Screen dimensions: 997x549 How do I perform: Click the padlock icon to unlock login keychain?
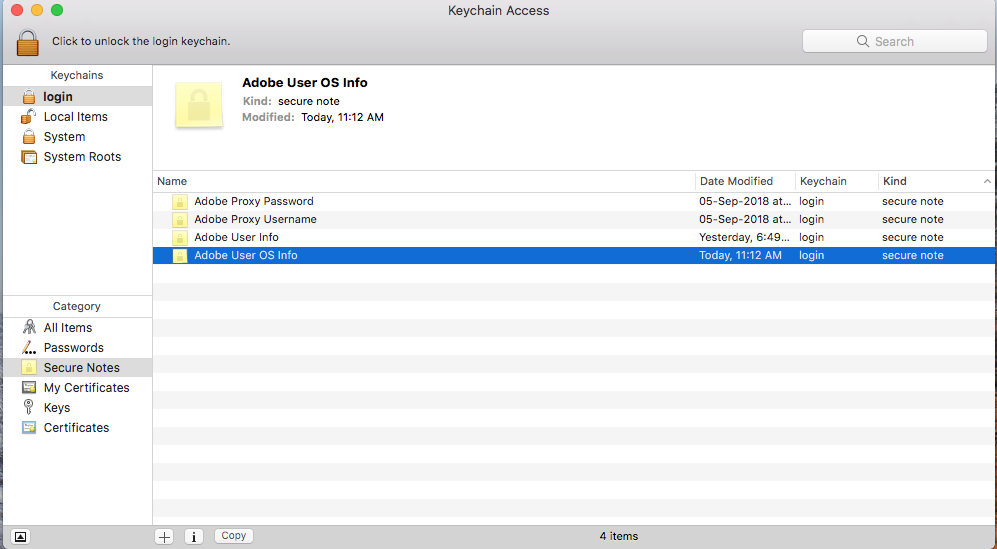[27, 42]
